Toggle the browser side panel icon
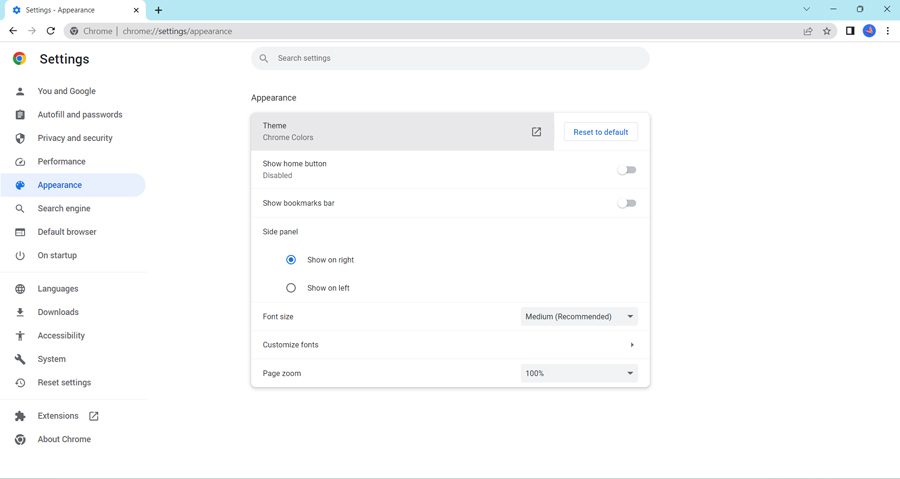This screenshot has height=479, width=900. click(x=850, y=31)
